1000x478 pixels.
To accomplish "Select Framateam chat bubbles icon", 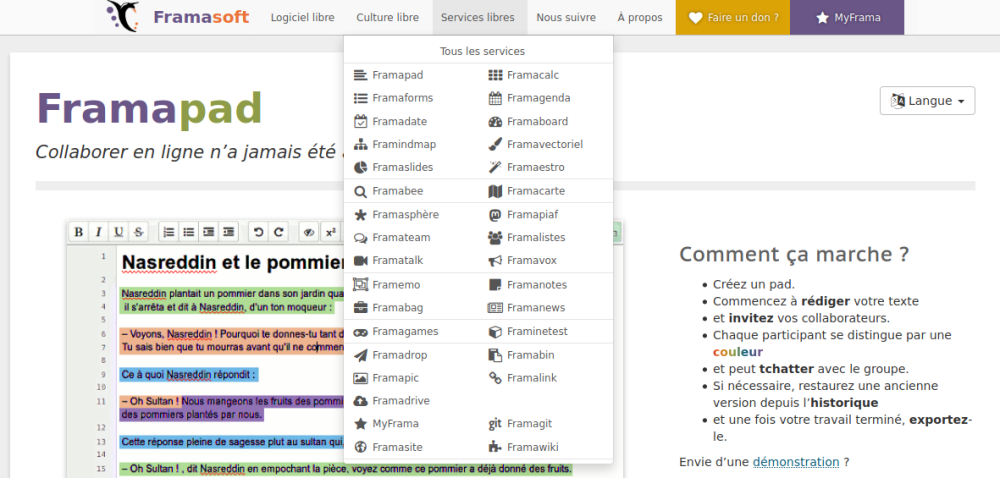I will click(360, 238).
